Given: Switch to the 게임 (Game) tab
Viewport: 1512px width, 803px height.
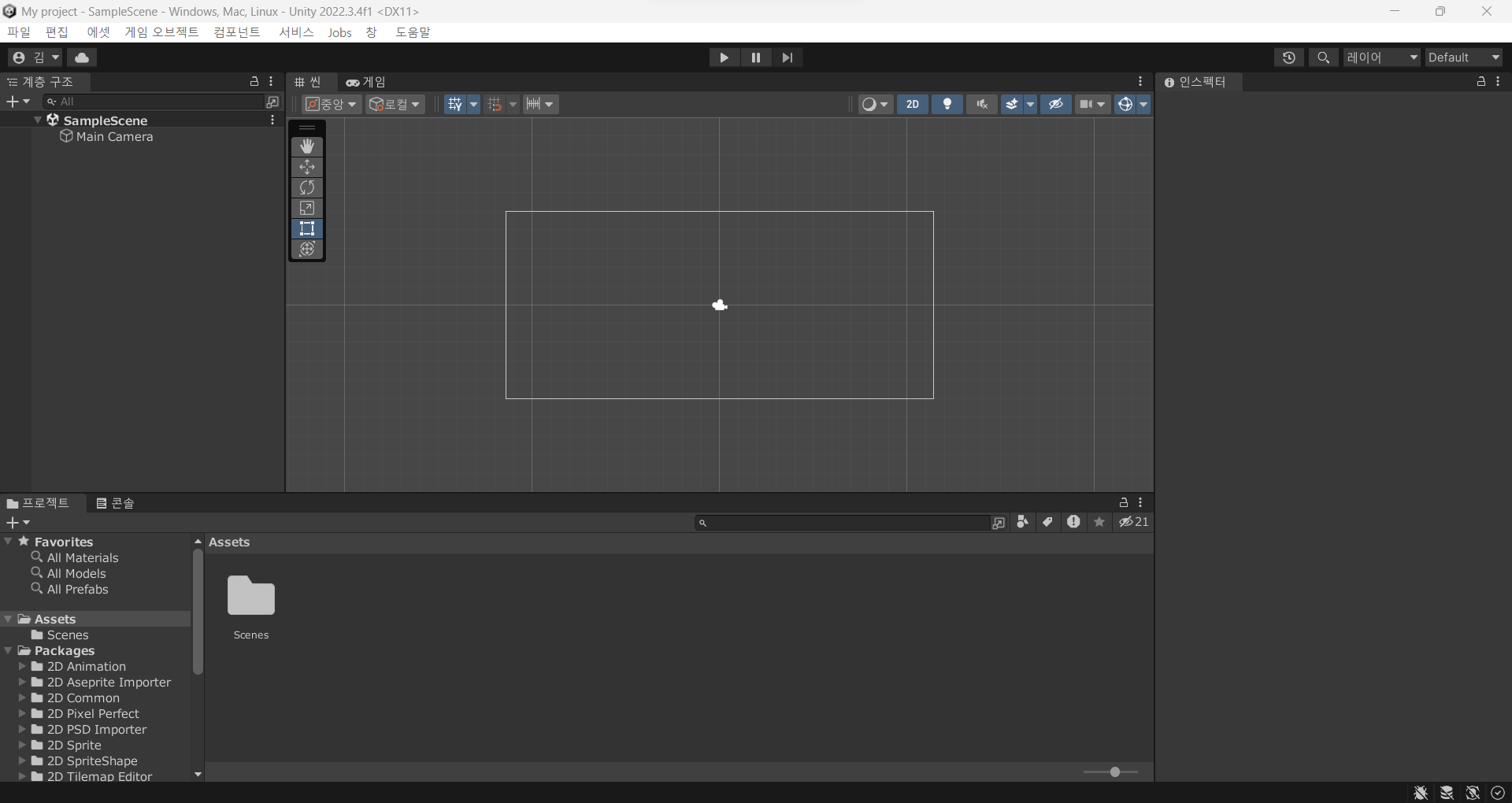Looking at the screenshot, I should (x=366, y=82).
